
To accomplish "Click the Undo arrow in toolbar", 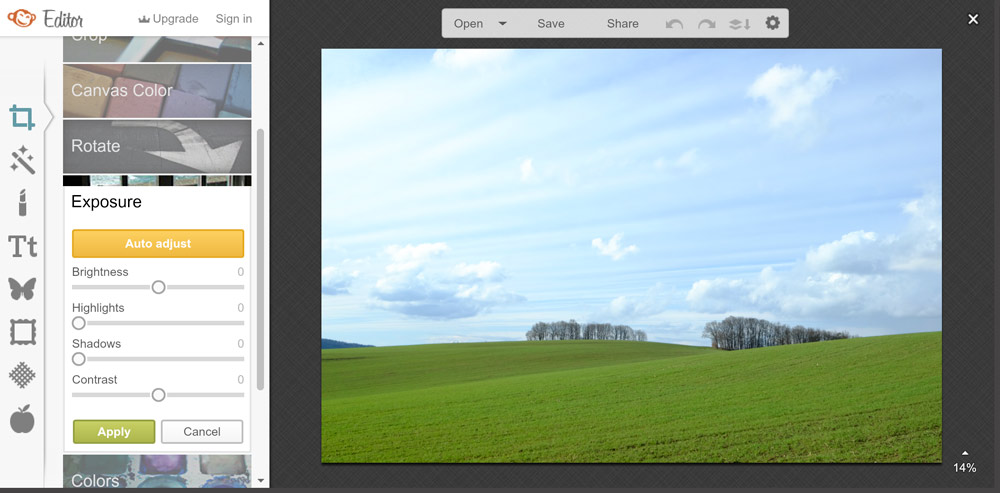I will click(x=675, y=24).
